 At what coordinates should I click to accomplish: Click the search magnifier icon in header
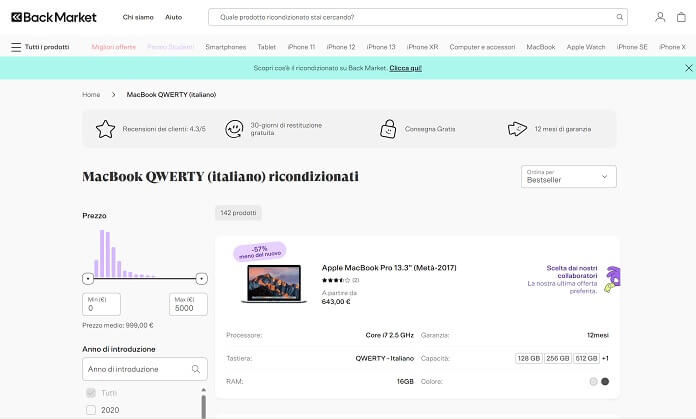click(x=620, y=17)
